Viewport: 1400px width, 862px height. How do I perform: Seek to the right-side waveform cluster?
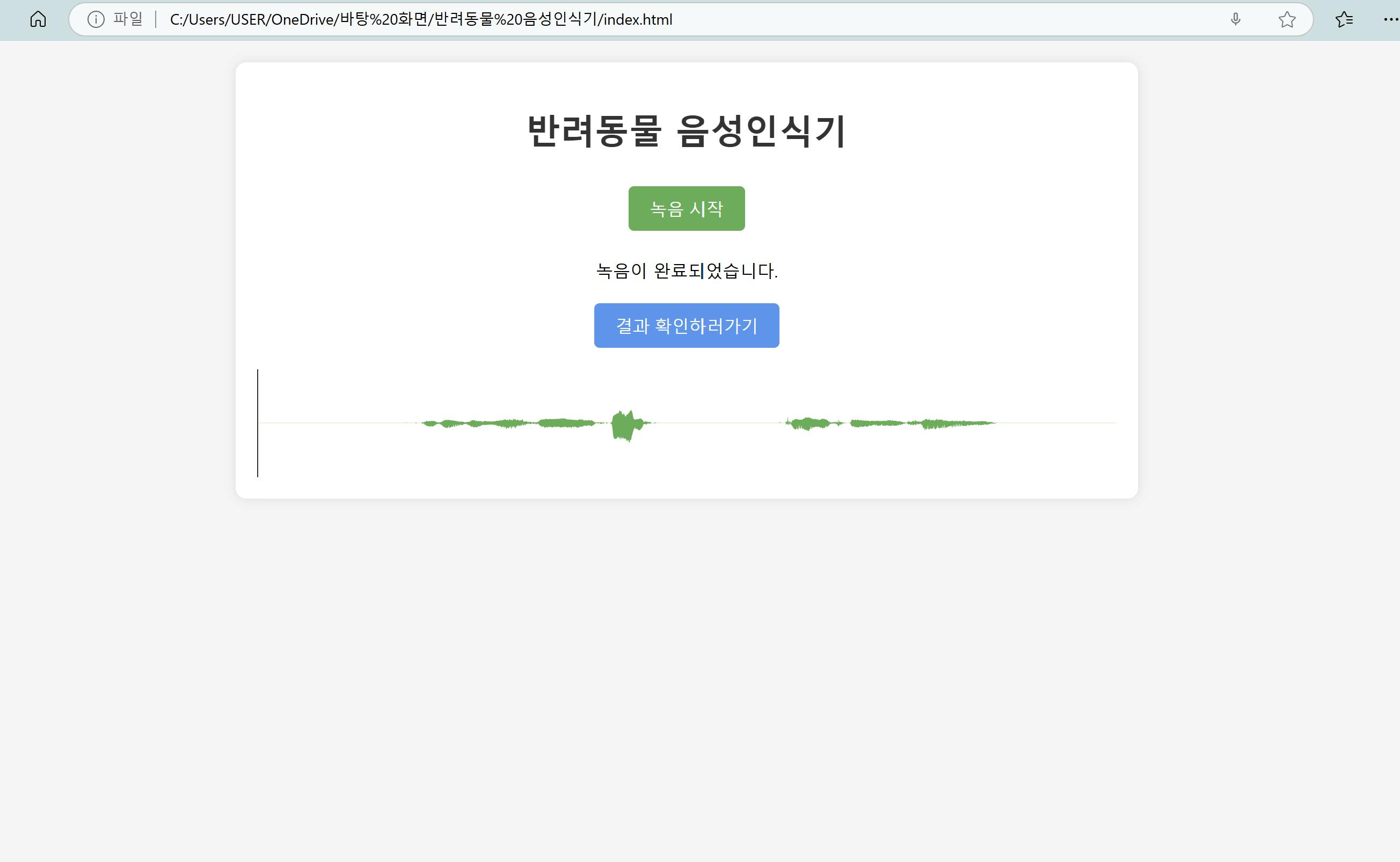[889, 423]
